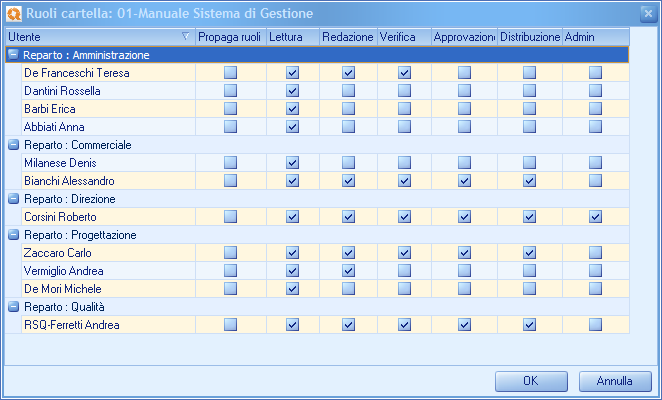This screenshot has height=400, width=662.
Task: Click the app icon in title bar
Action: click(x=13, y=13)
